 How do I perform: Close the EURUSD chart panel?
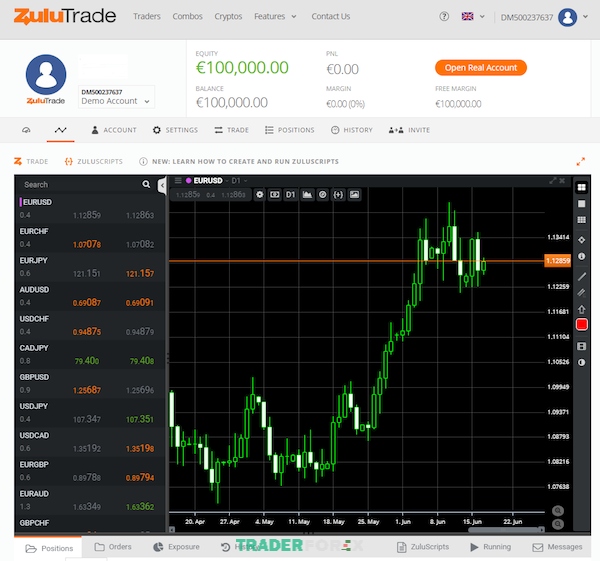point(562,181)
